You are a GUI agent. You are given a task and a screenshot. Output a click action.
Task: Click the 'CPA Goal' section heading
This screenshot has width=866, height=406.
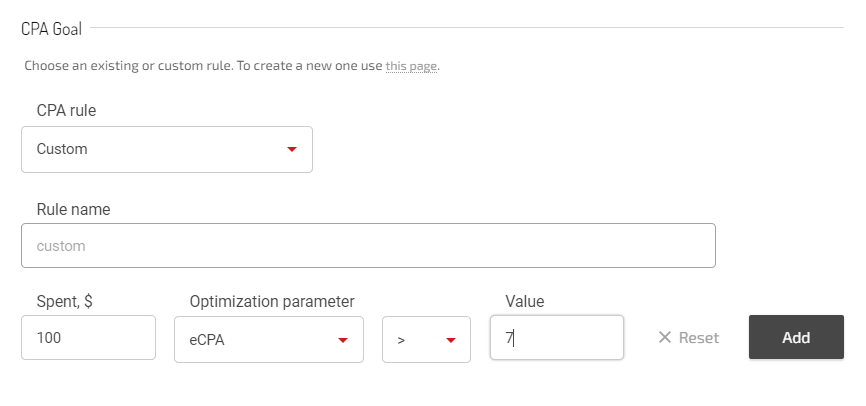point(51,29)
